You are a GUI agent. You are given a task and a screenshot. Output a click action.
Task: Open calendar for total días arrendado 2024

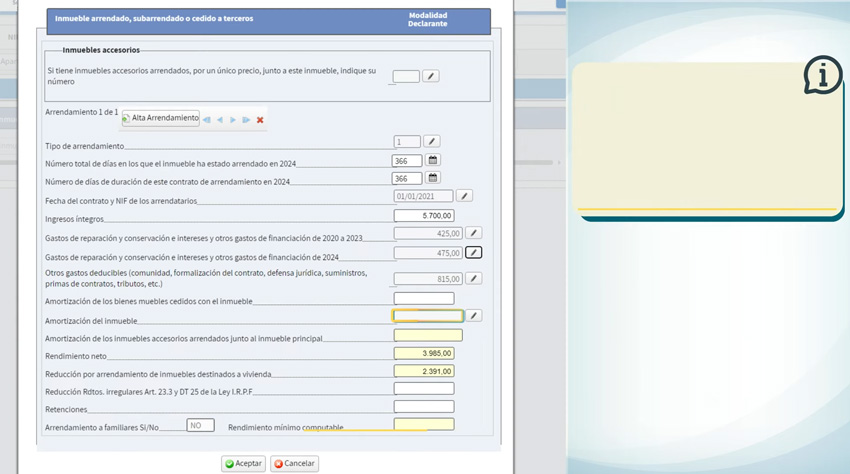[433, 160]
